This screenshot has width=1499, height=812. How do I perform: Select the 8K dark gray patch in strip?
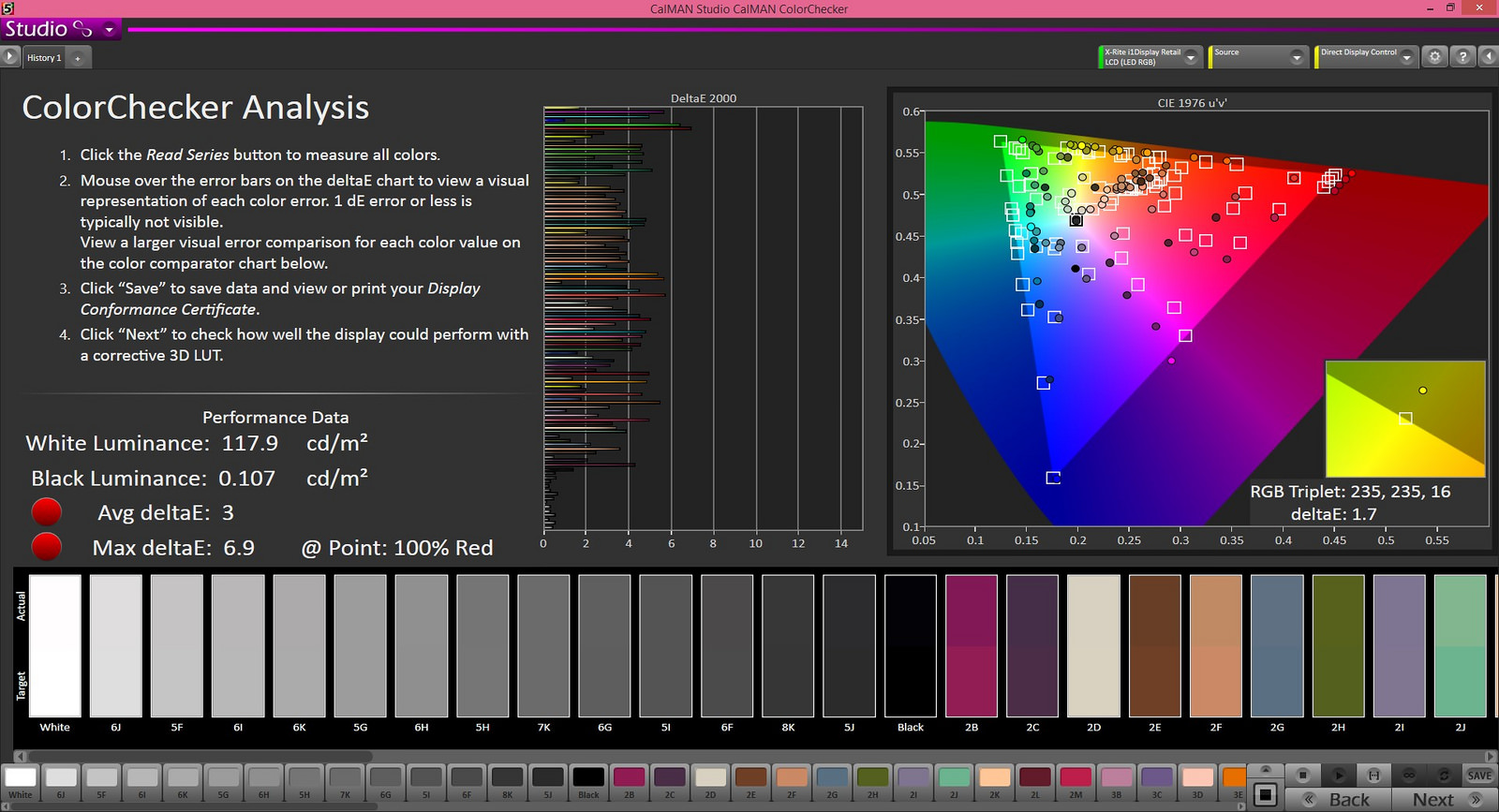click(507, 782)
